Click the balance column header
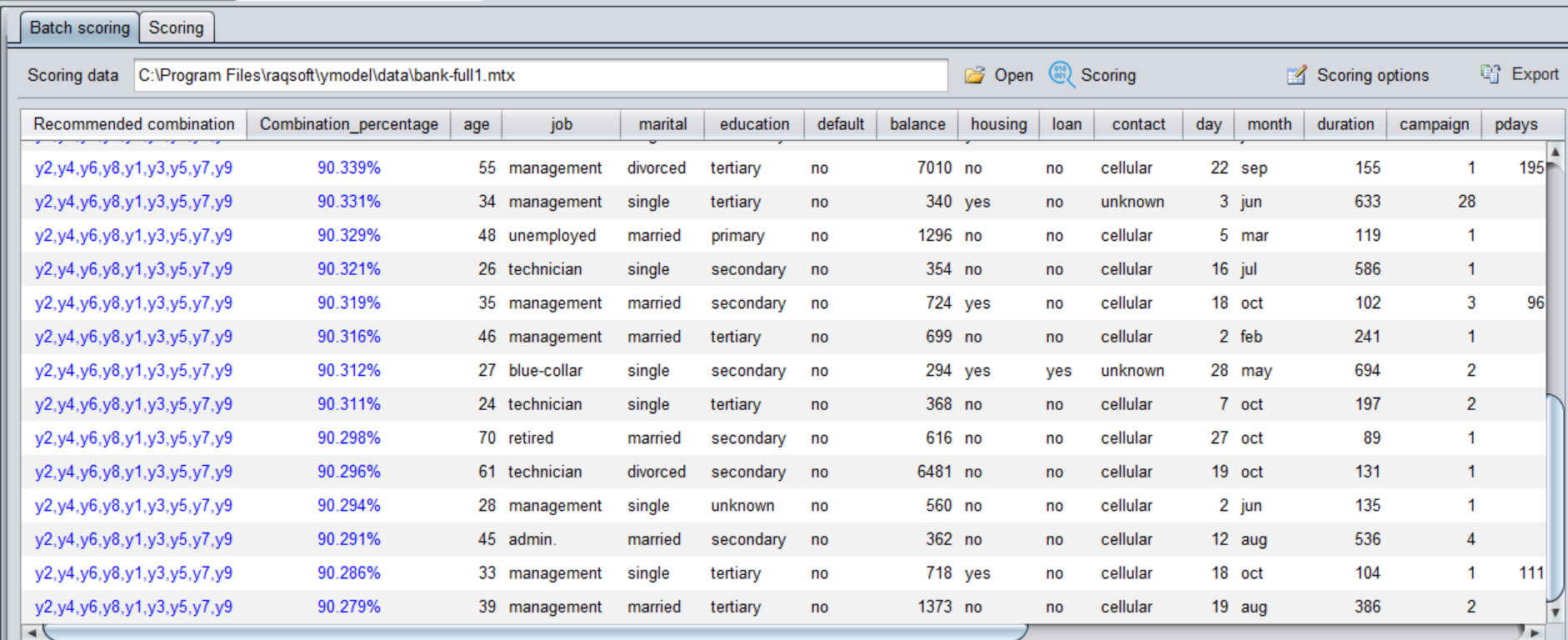Image resolution: width=1568 pixels, height=640 pixels. click(916, 124)
